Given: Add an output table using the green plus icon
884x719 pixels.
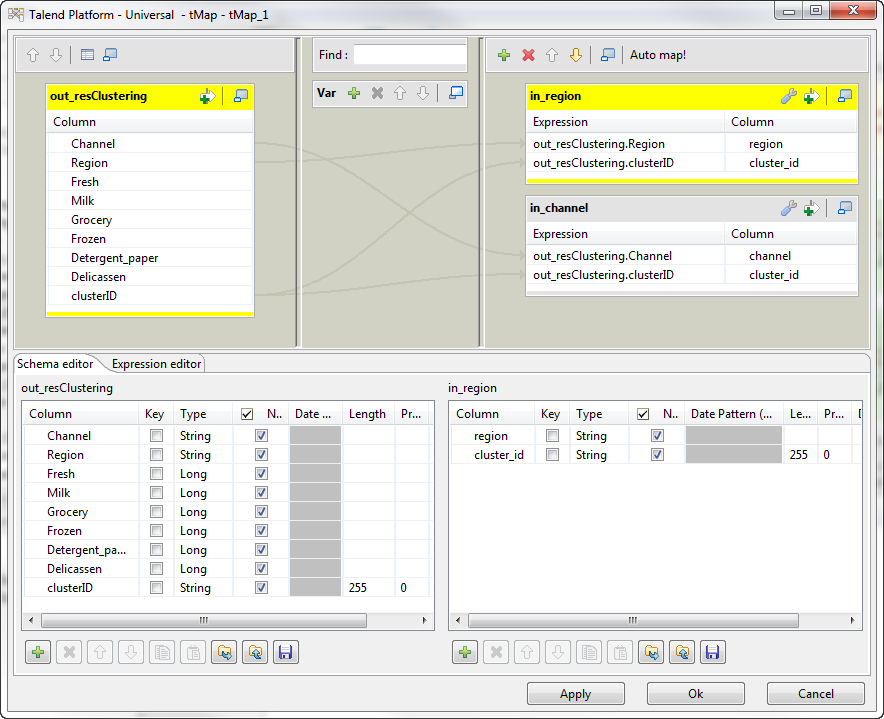Looking at the screenshot, I should pos(504,55).
